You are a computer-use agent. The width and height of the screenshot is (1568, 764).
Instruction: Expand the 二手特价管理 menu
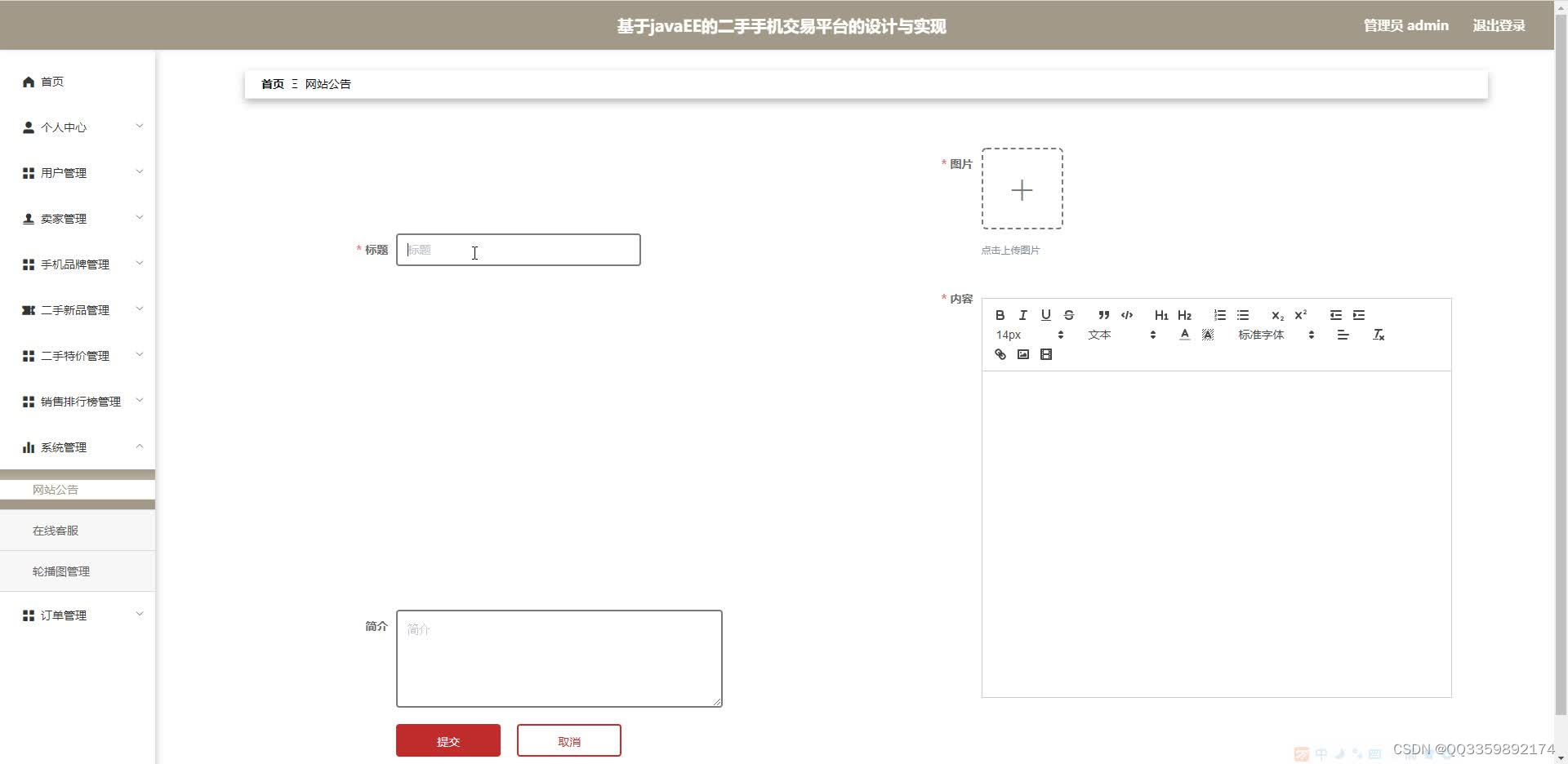click(78, 356)
